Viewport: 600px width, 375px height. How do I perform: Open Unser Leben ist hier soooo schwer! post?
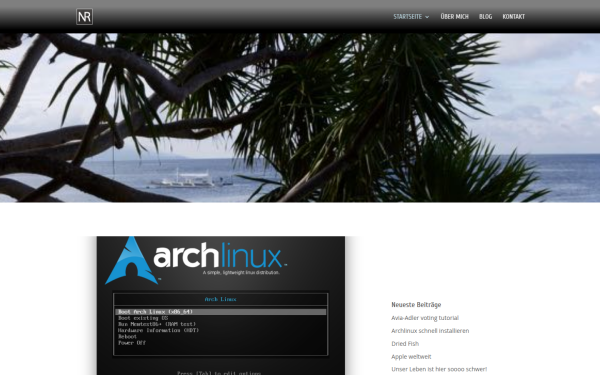click(439, 369)
